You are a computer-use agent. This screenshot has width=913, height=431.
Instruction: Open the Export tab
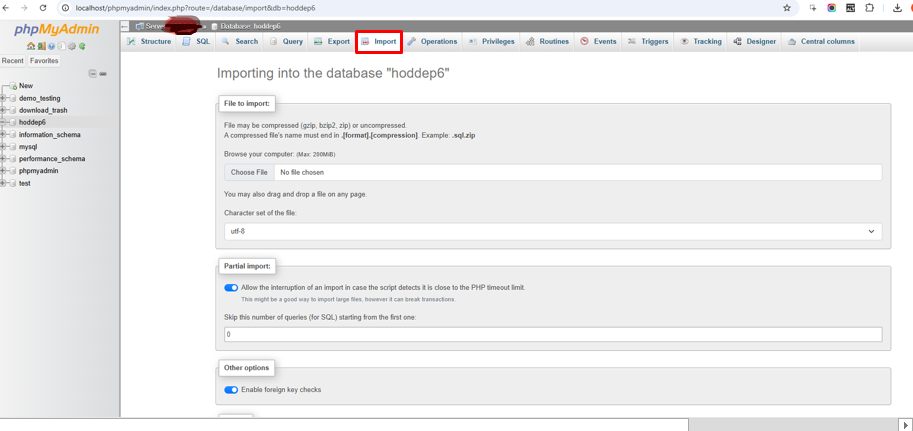click(x=332, y=41)
